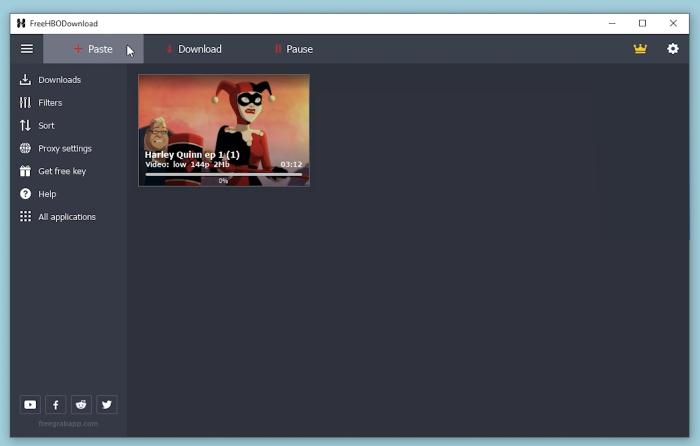Viewport: 700px width, 446px height.
Task: Pause downloads with Pause button
Action: tap(294, 49)
